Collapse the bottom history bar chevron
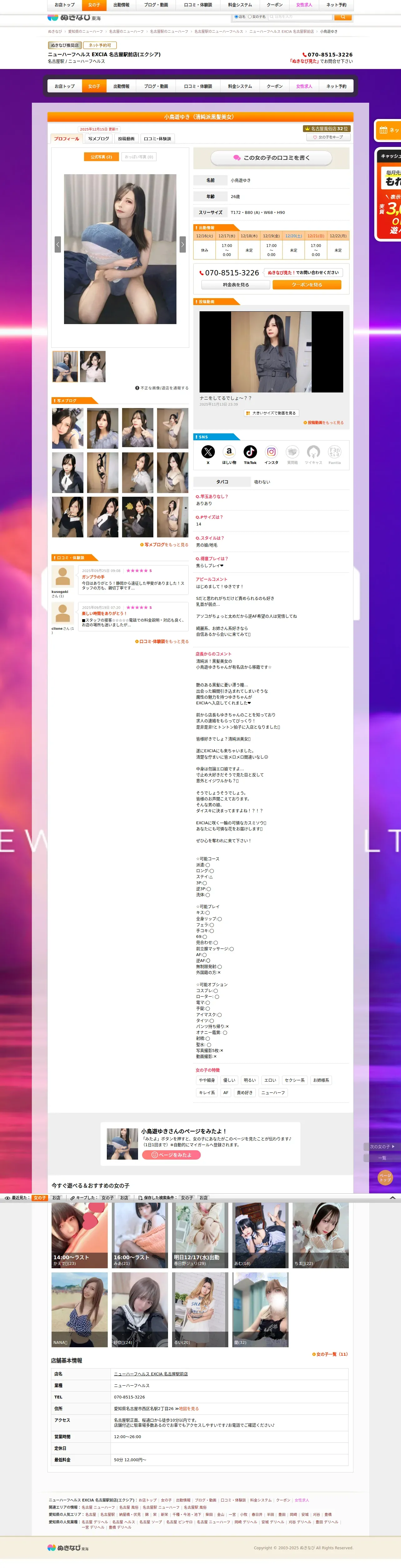This screenshot has height=1568, width=401. pos(393,1197)
